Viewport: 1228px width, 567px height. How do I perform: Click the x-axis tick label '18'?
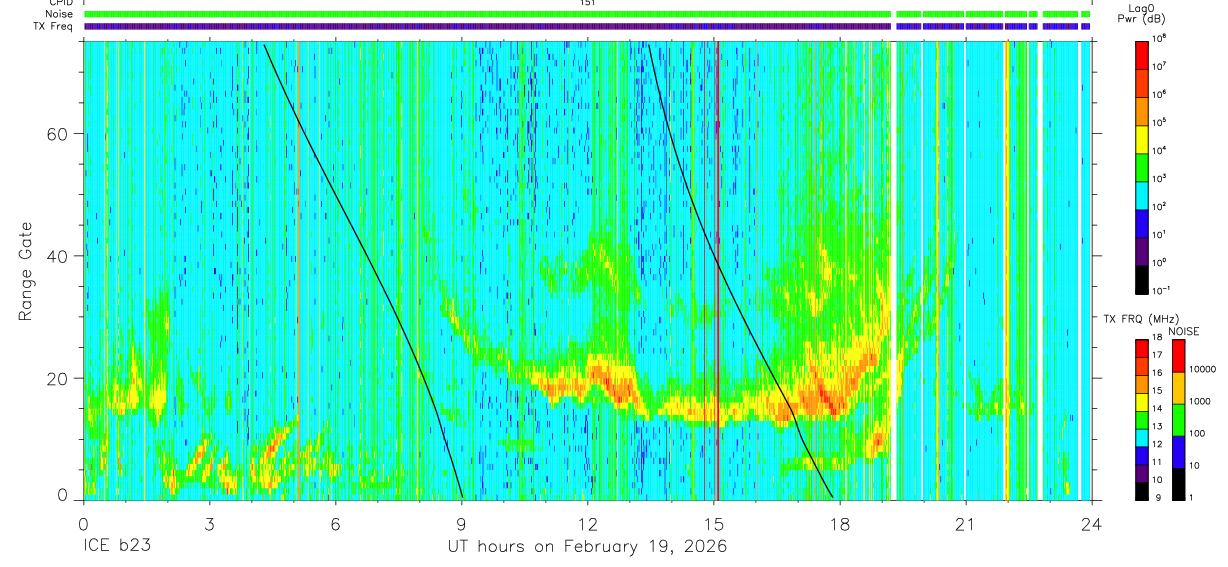[x=840, y=524]
